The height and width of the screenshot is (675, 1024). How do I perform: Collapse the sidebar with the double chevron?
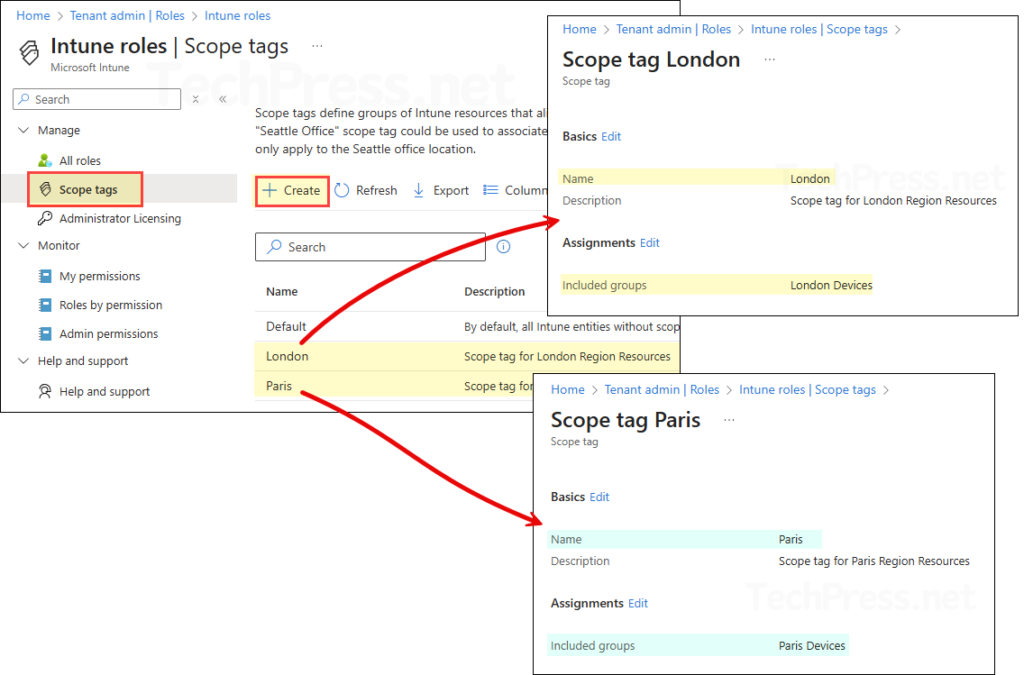[223, 99]
